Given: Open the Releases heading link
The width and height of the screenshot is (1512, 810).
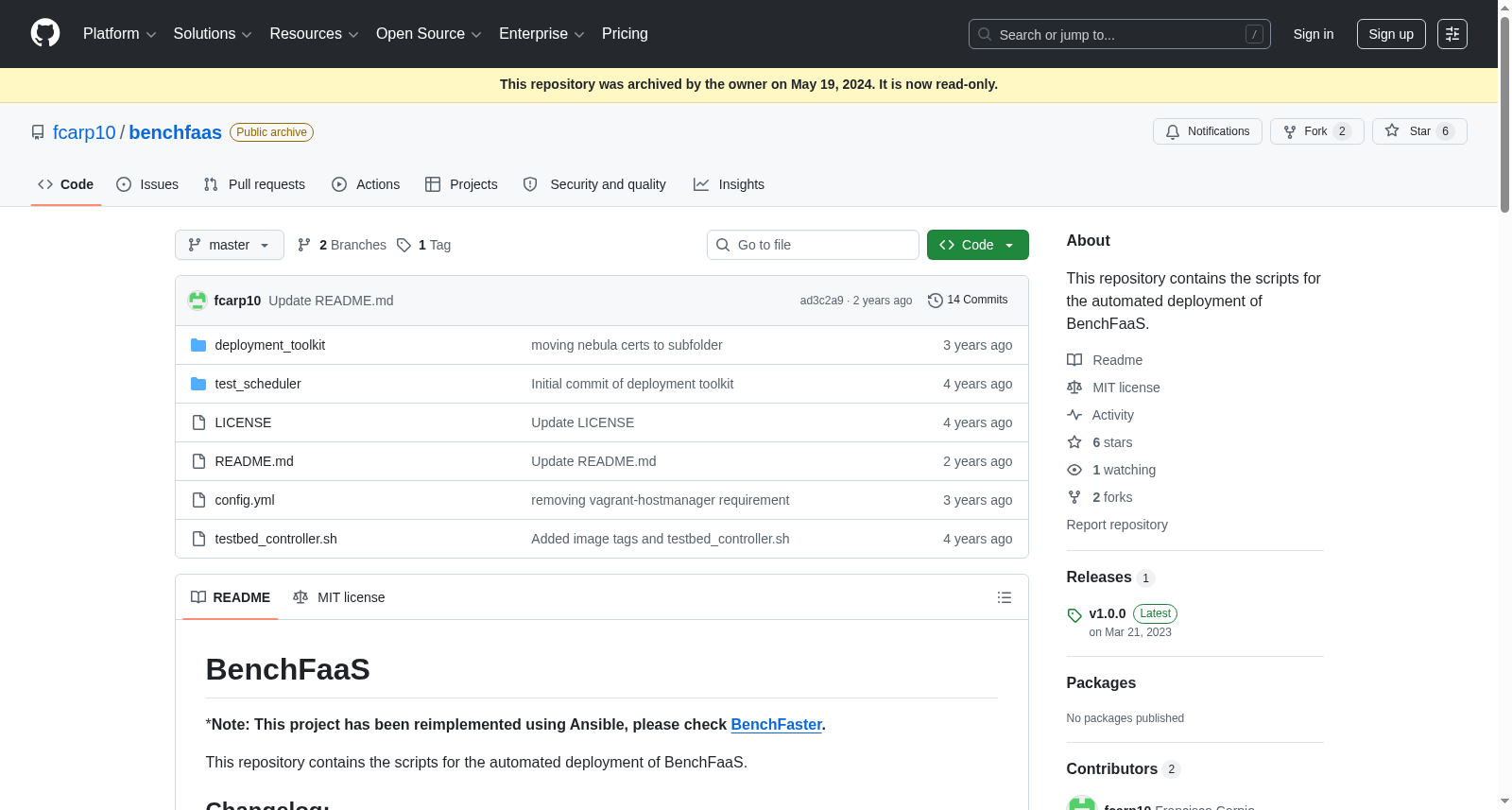Looking at the screenshot, I should point(1099,577).
